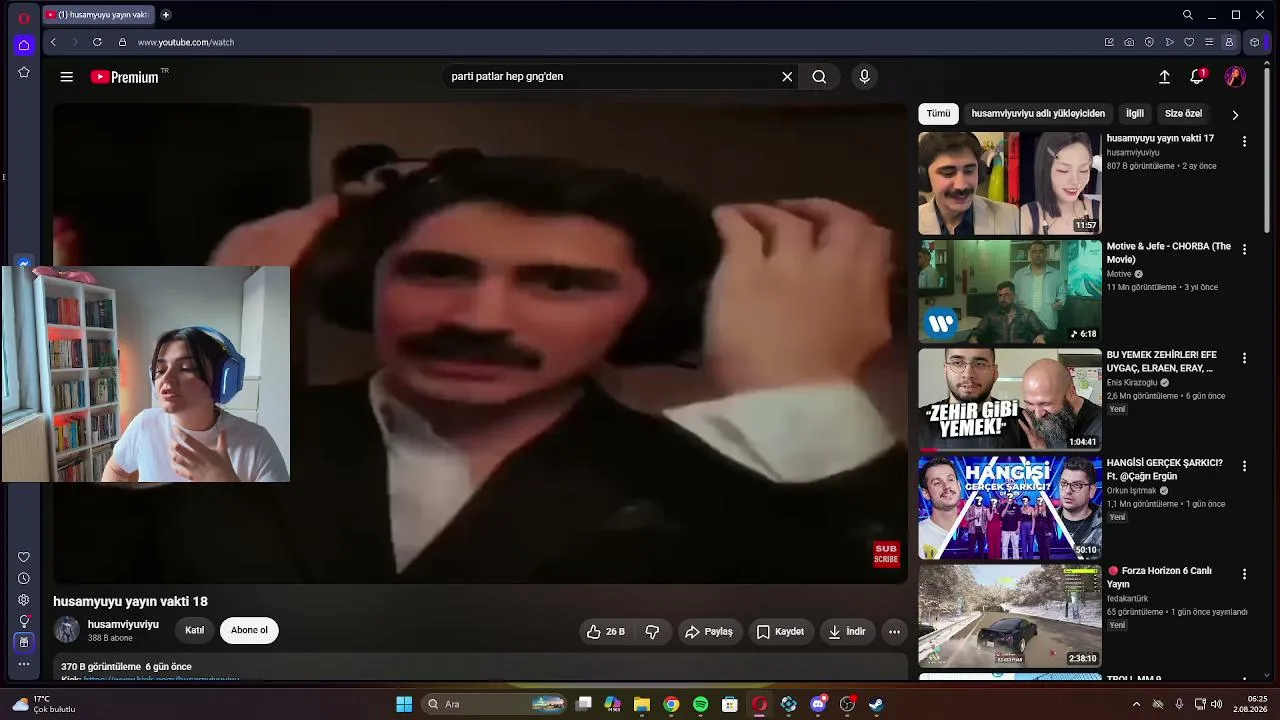1280x720 pixels.
Task: Open the bookmarks star in the Opera sidebar
Action: 24,72
